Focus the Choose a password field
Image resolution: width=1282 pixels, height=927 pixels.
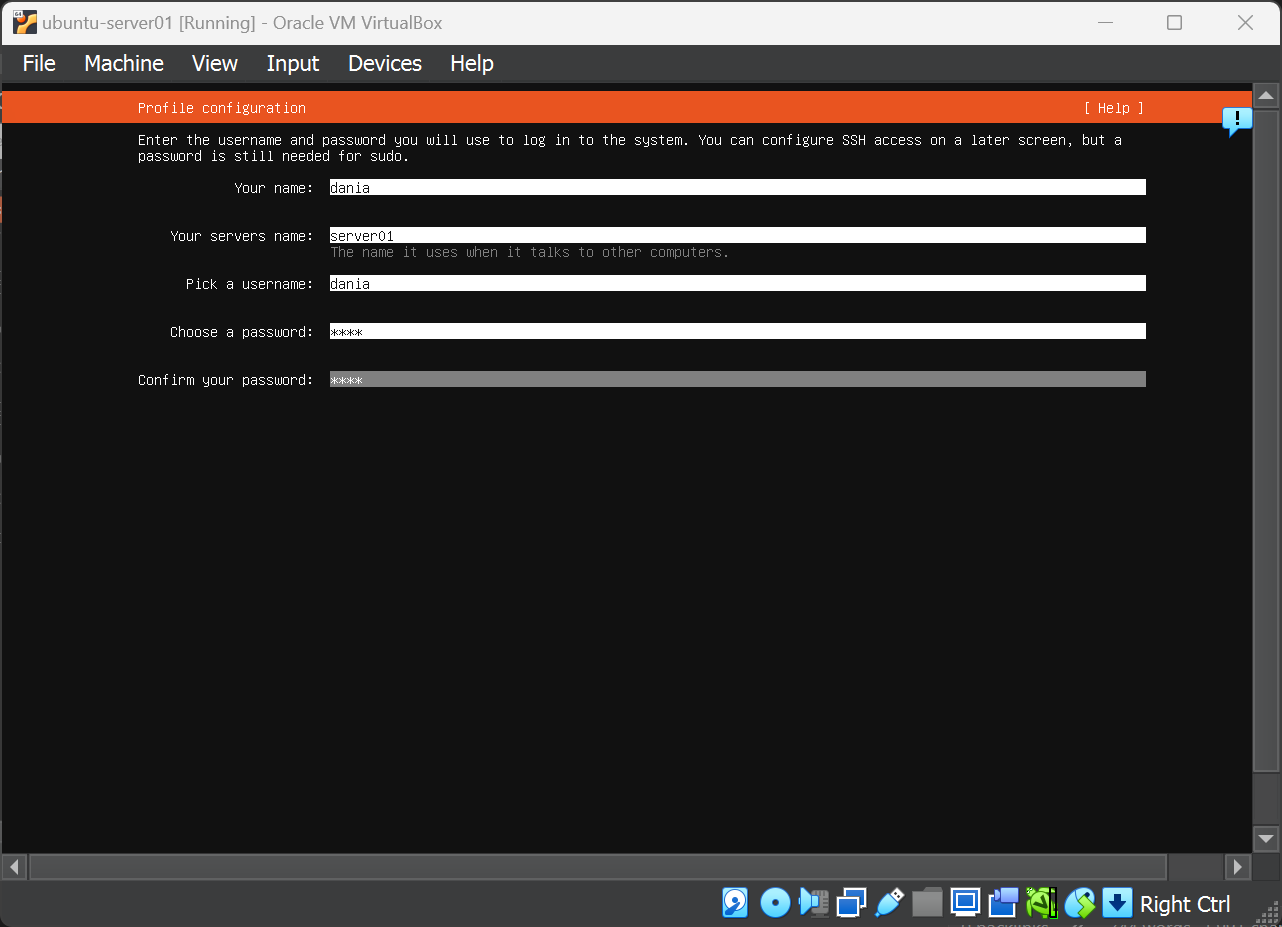click(737, 332)
